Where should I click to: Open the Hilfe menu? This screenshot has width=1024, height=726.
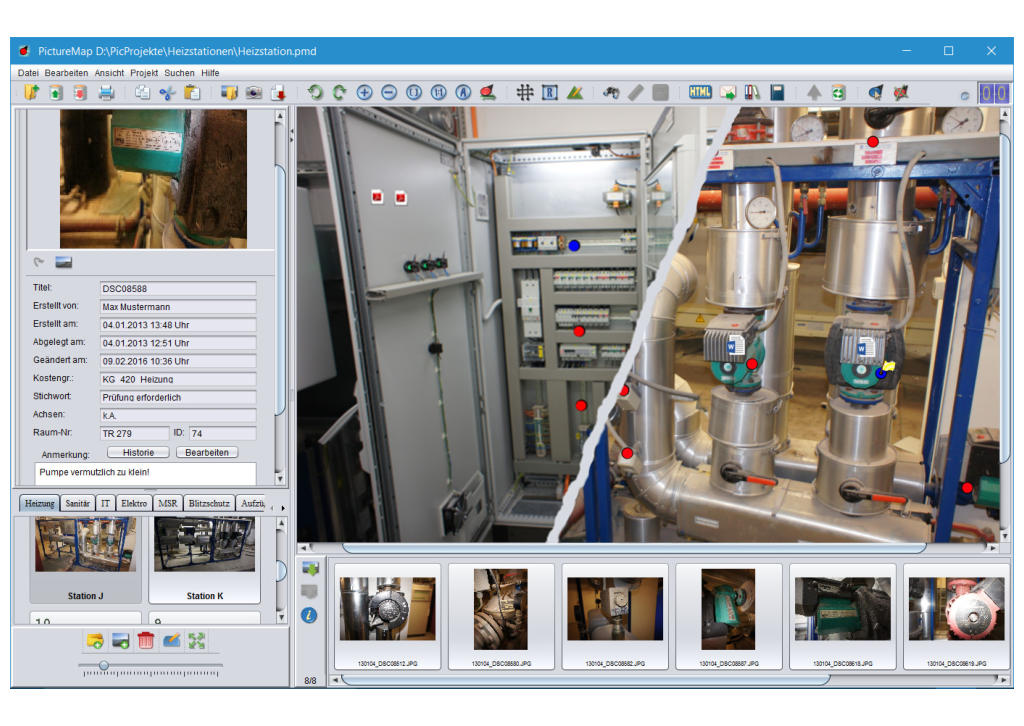pos(210,73)
